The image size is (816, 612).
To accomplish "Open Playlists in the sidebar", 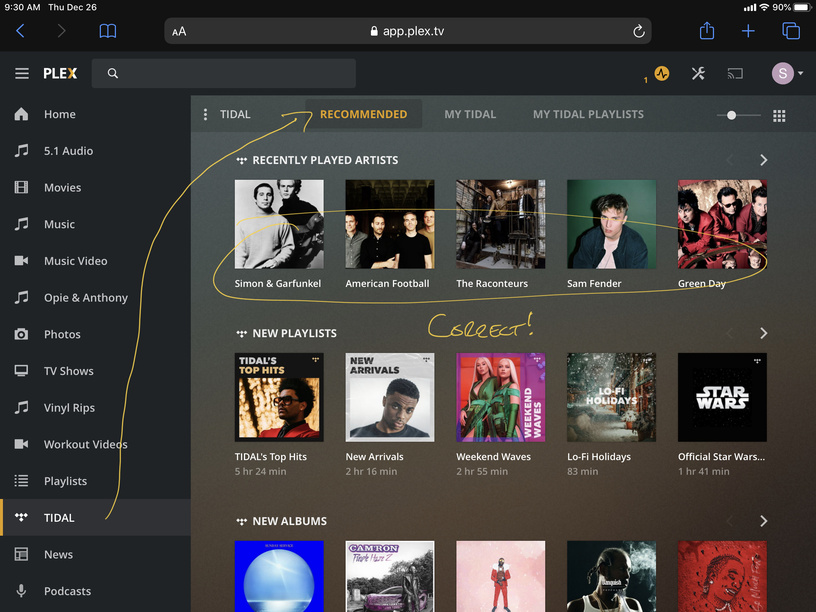I will [95, 481].
